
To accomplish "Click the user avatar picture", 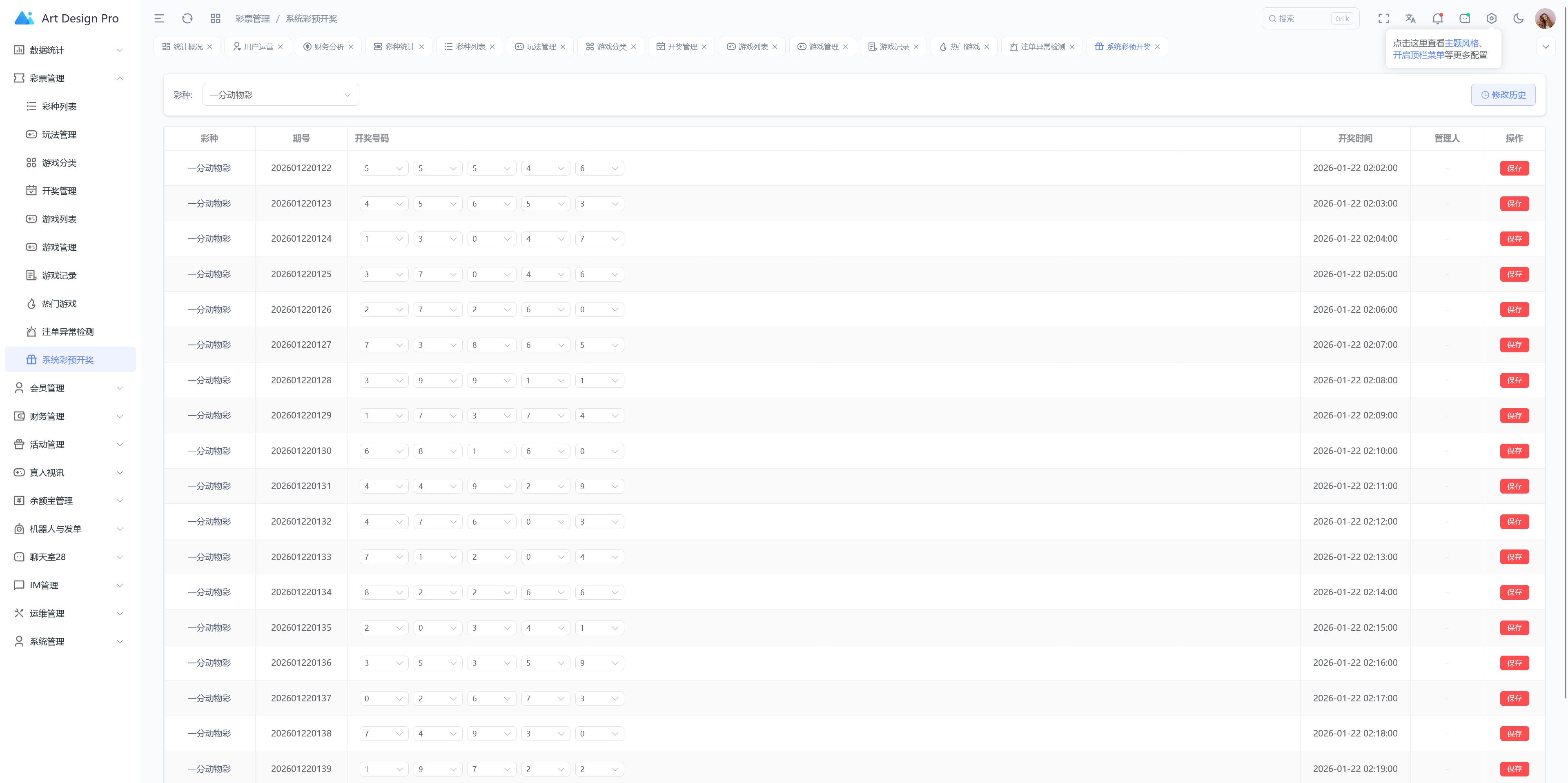I will [x=1545, y=18].
